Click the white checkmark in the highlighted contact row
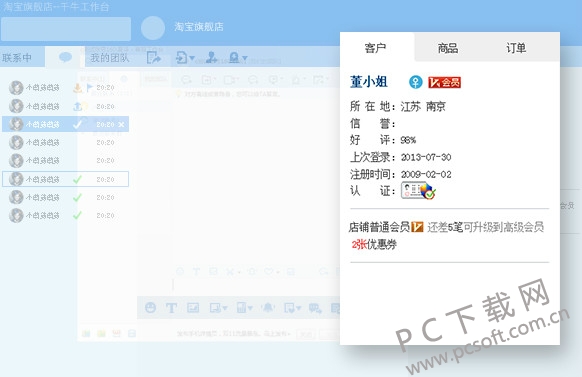The height and width of the screenshot is (377, 582). pos(78,124)
